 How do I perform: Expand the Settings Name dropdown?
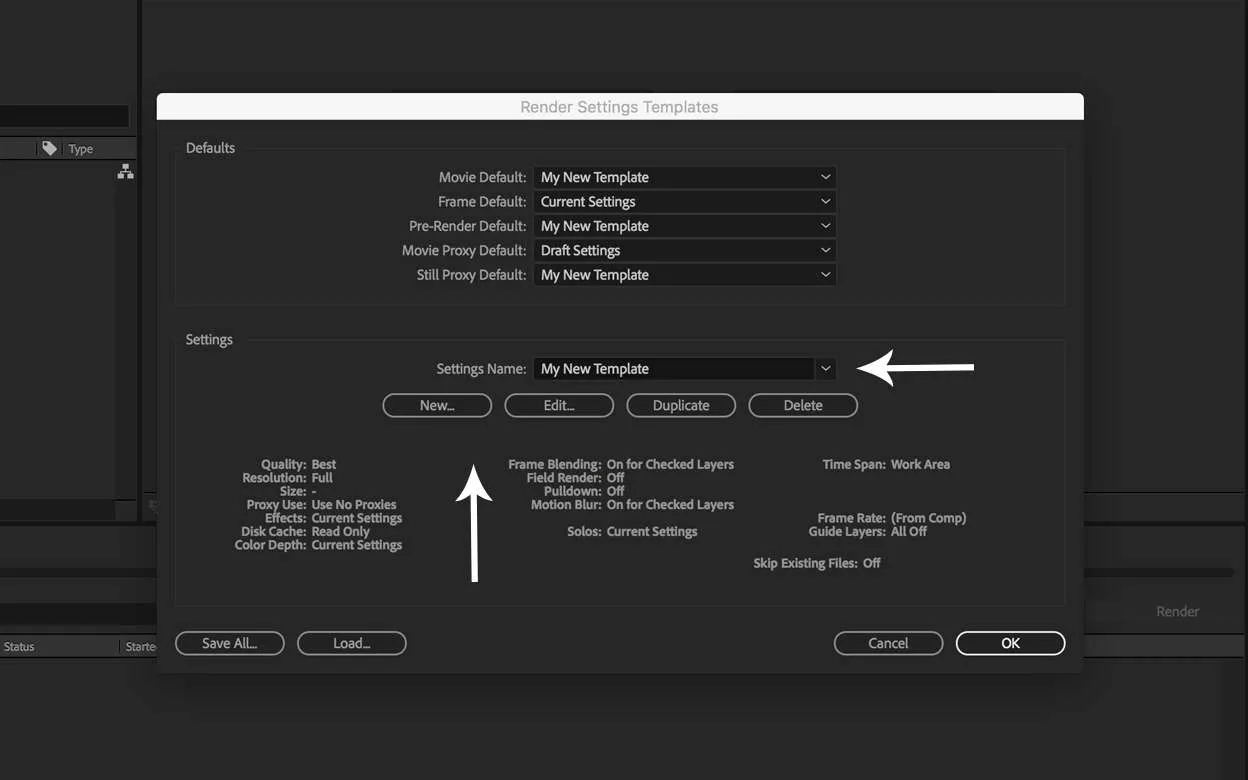pos(825,369)
